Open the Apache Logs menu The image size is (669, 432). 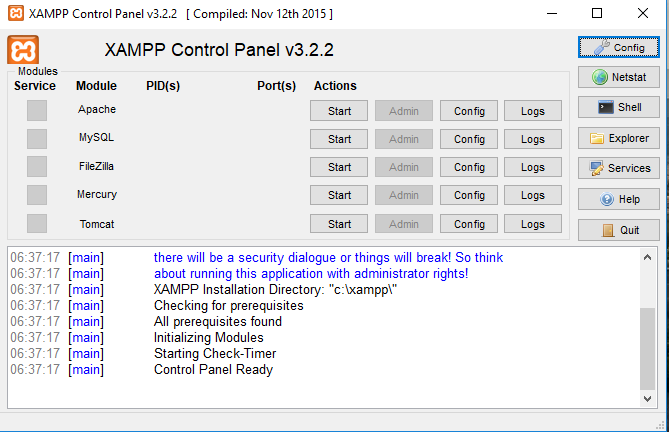pos(533,111)
